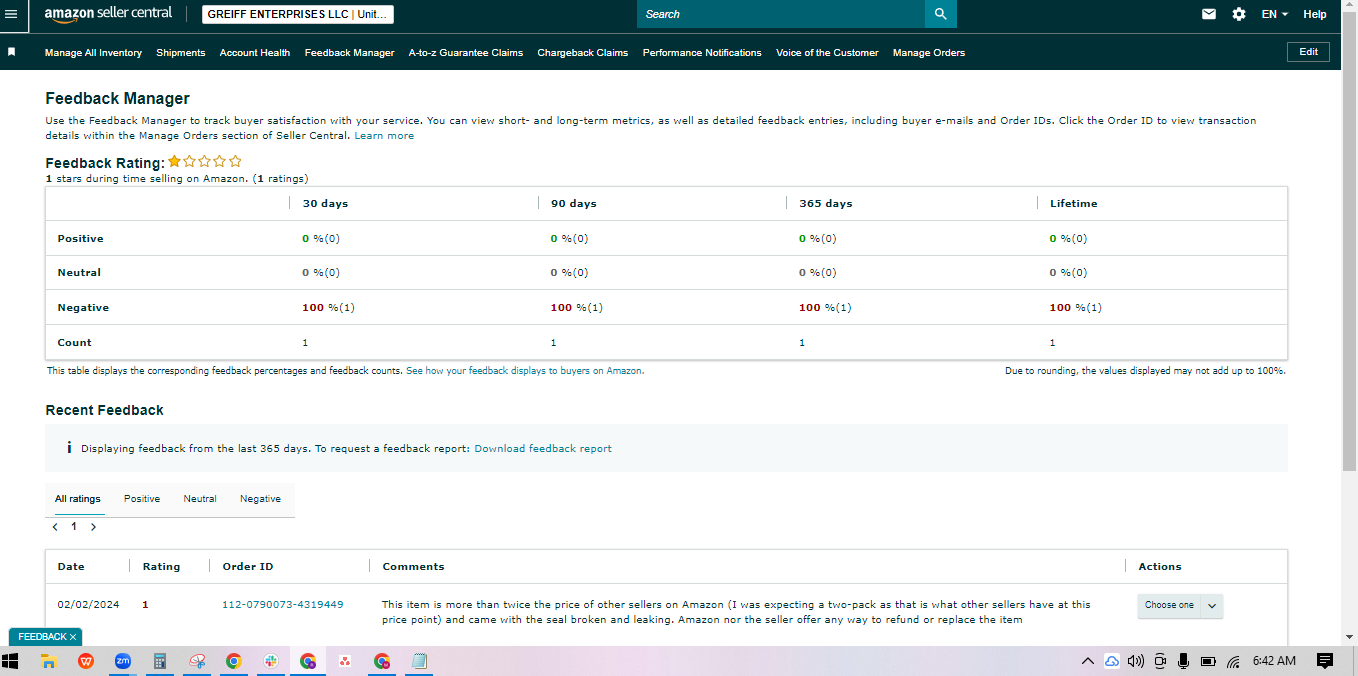Open the red Asana-style taskbar icon
Screen dimensions: 1358x676
345,661
